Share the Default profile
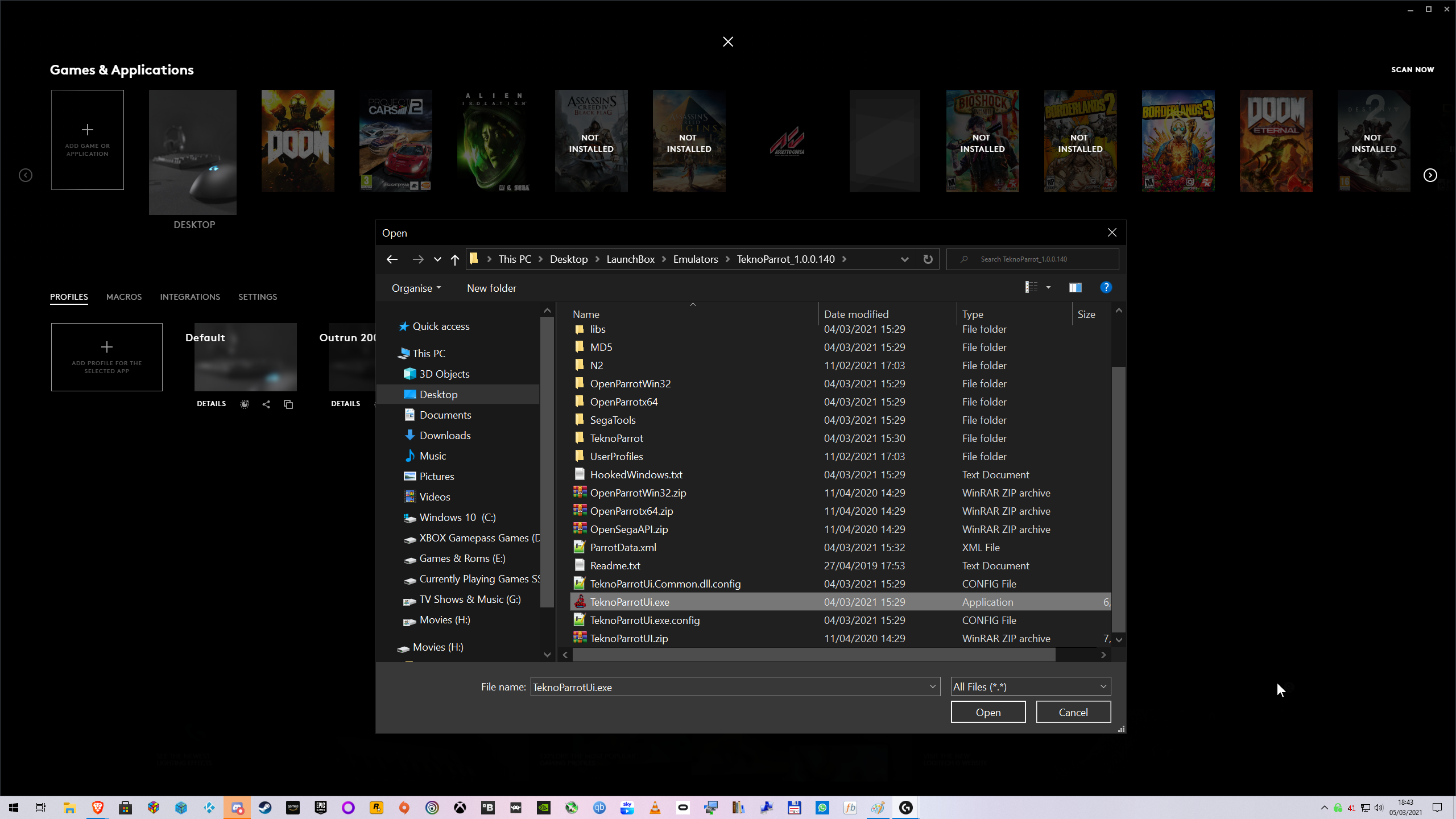Image resolution: width=1456 pixels, height=819 pixels. (x=266, y=404)
